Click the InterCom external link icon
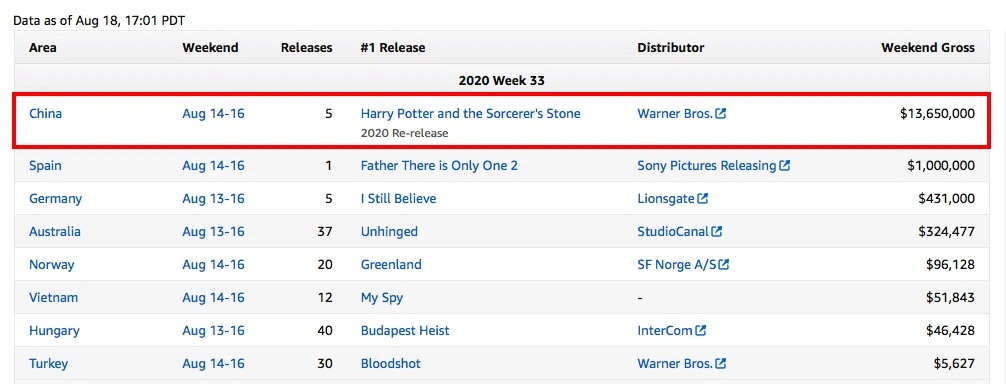 click(x=701, y=331)
